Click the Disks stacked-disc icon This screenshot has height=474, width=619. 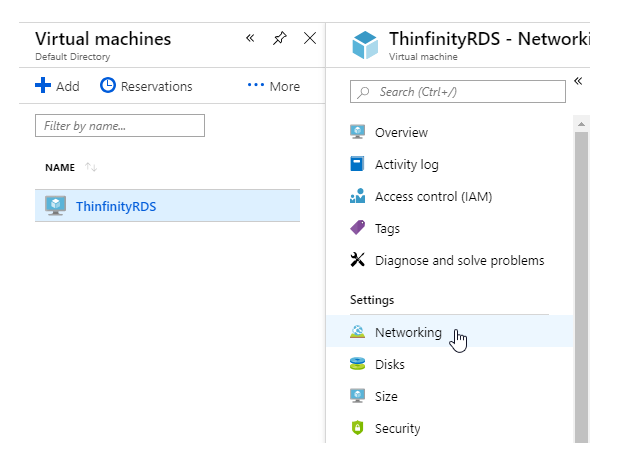pos(357,363)
